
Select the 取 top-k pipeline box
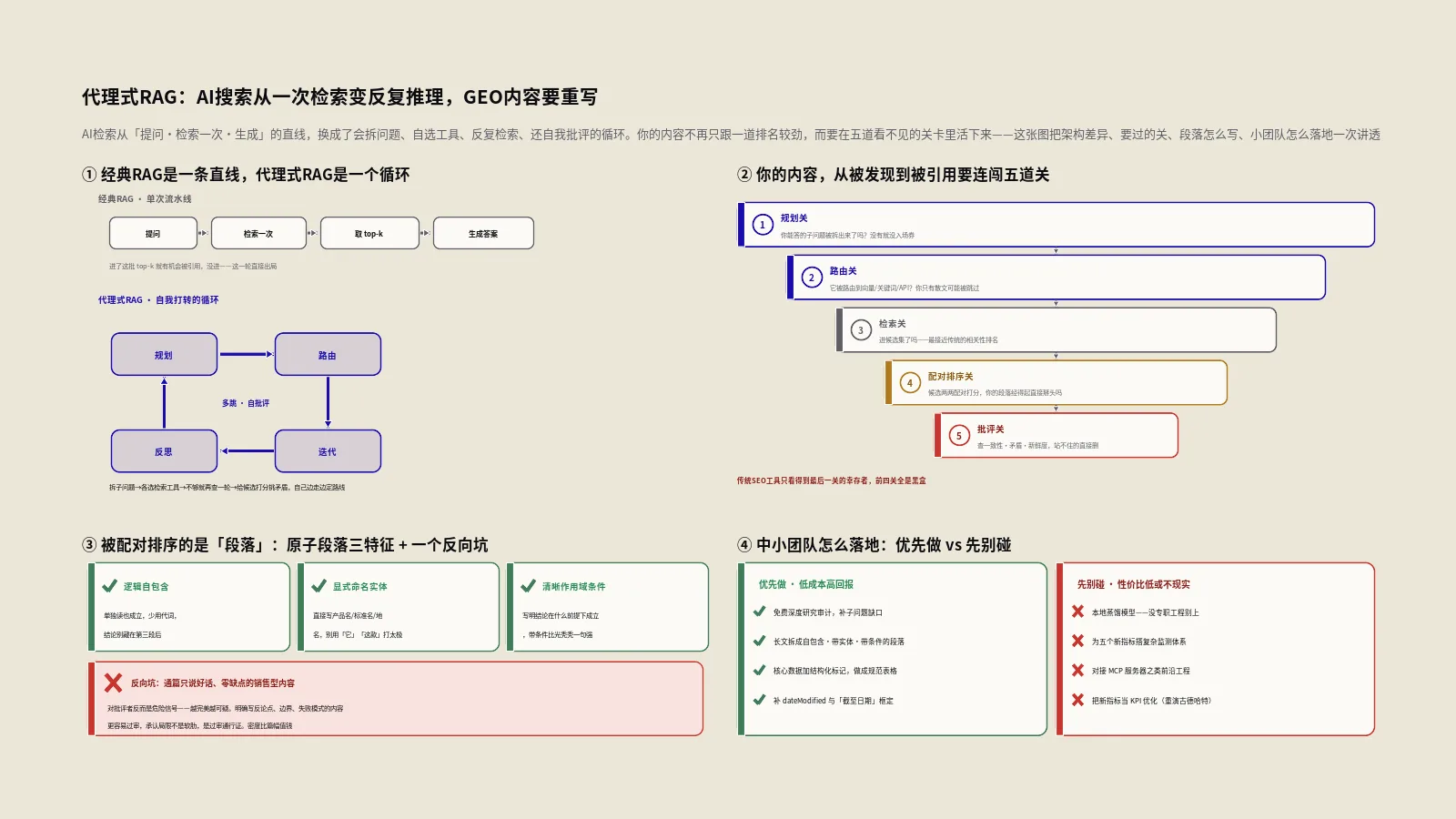369,233
